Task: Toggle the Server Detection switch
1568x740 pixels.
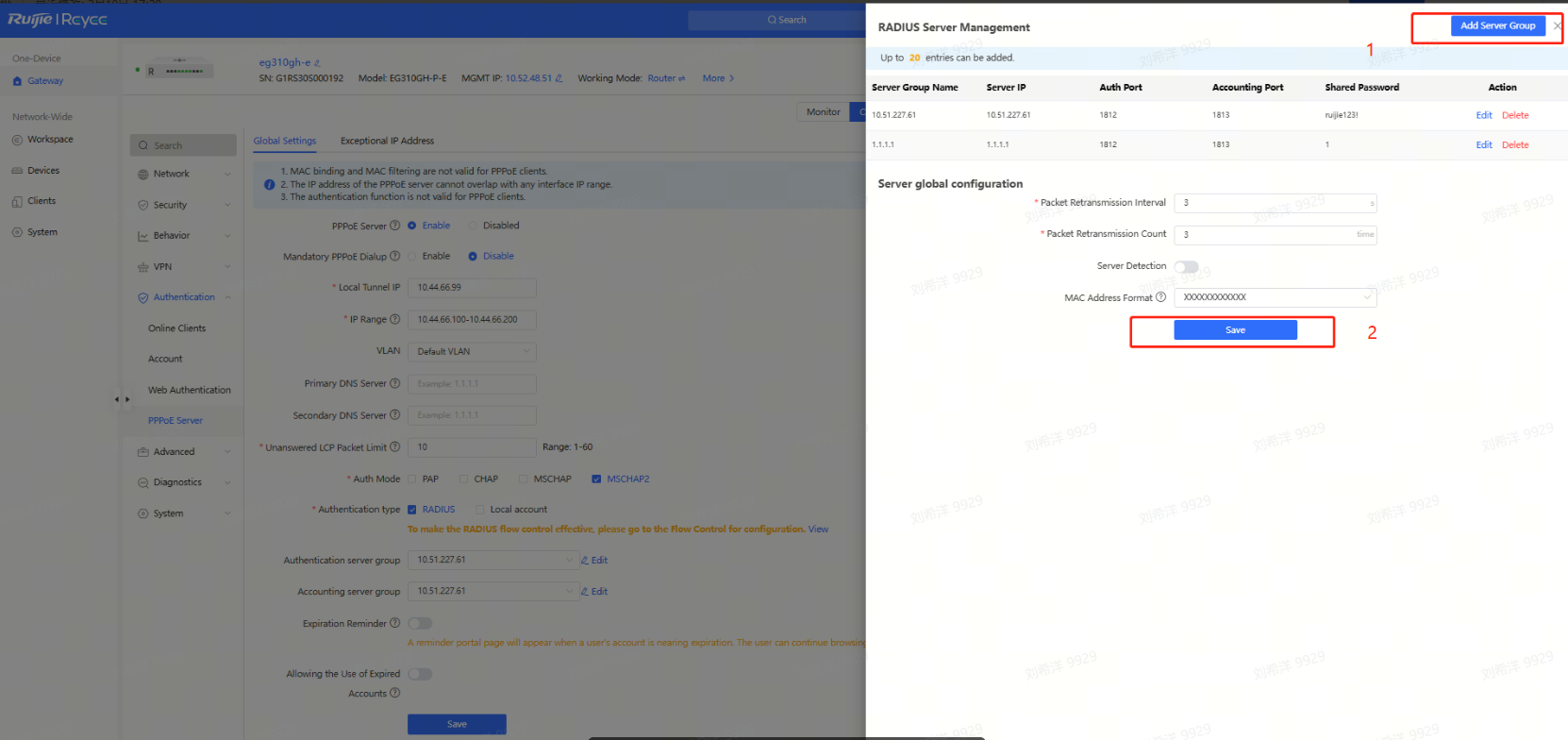Action: [1186, 267]
